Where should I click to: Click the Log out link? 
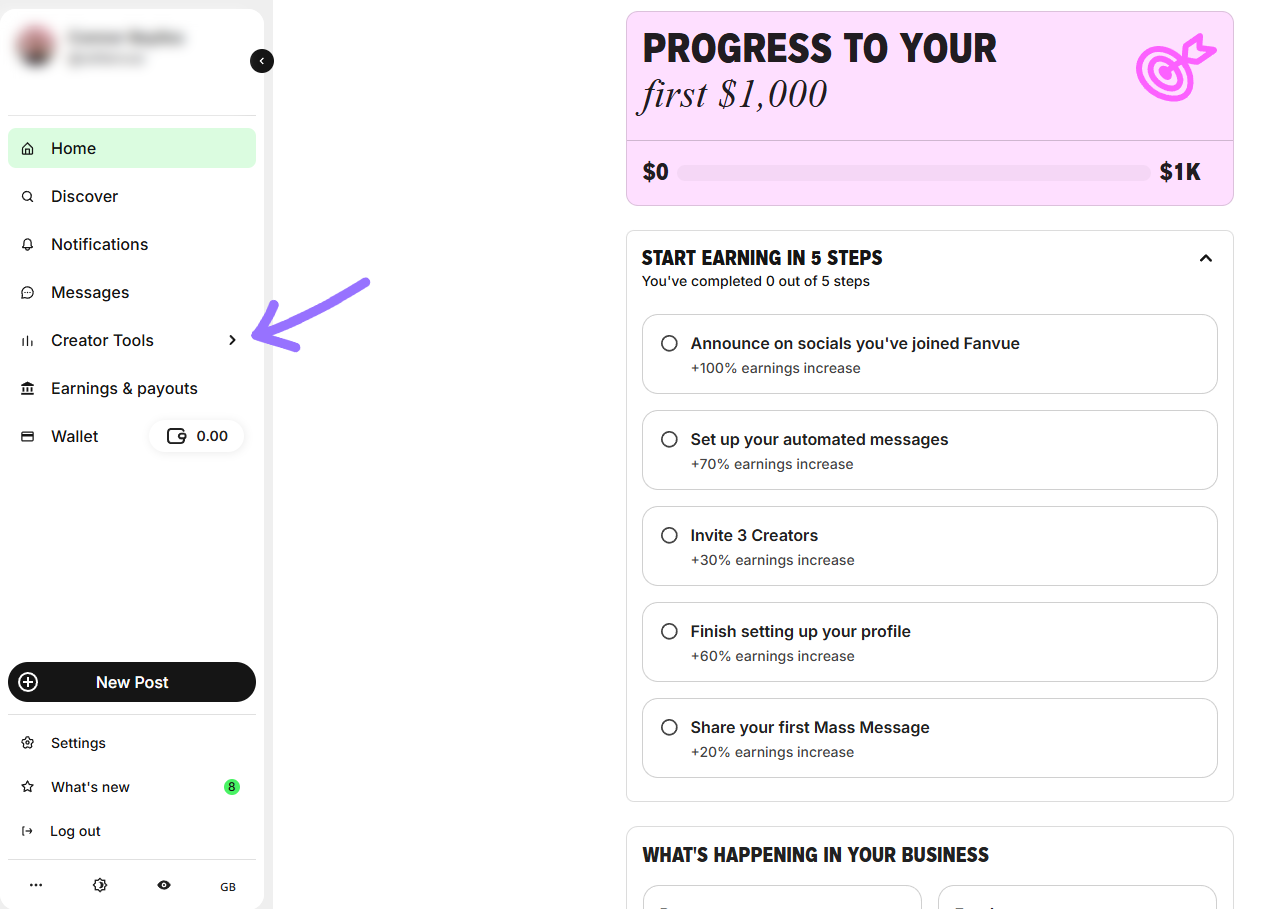[75, 831]
